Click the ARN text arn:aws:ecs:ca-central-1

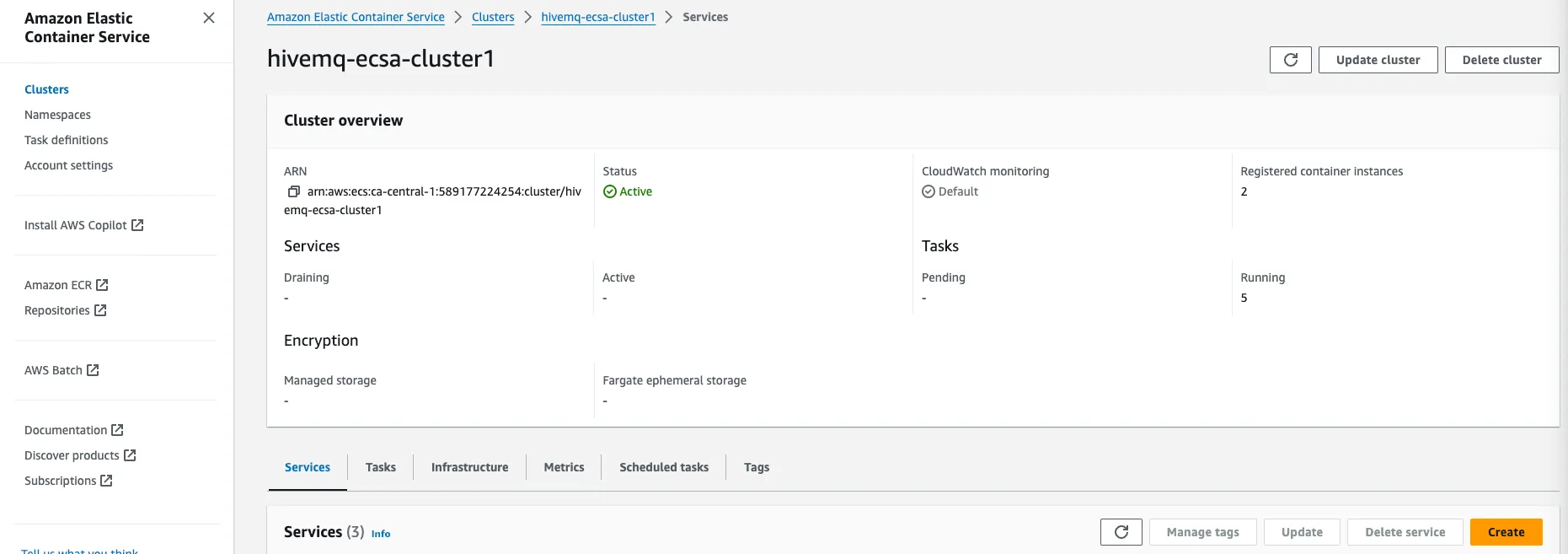click(x=432, y=201)
